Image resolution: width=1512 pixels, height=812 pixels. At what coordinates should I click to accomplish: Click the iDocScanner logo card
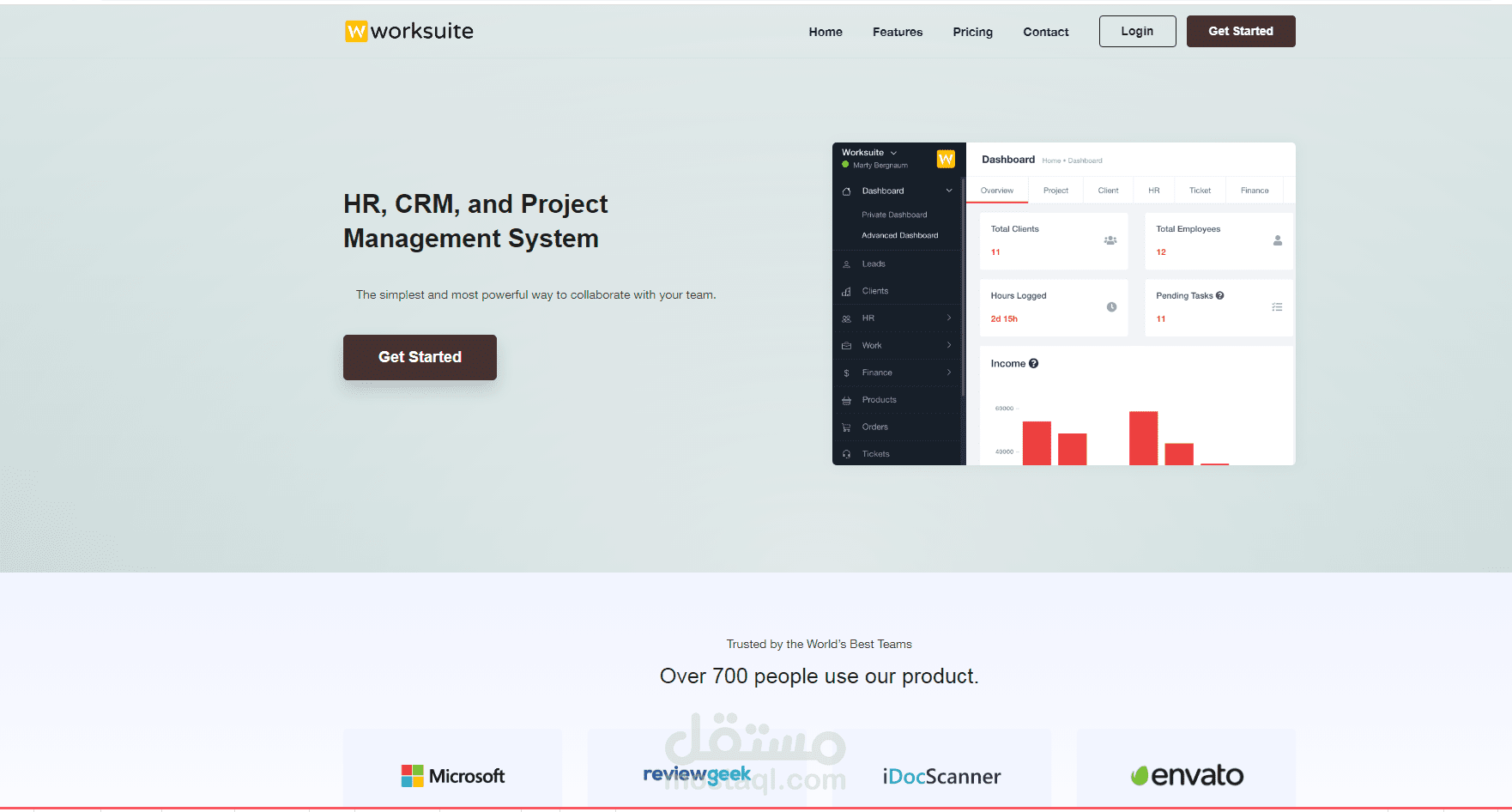click(941, 770)
